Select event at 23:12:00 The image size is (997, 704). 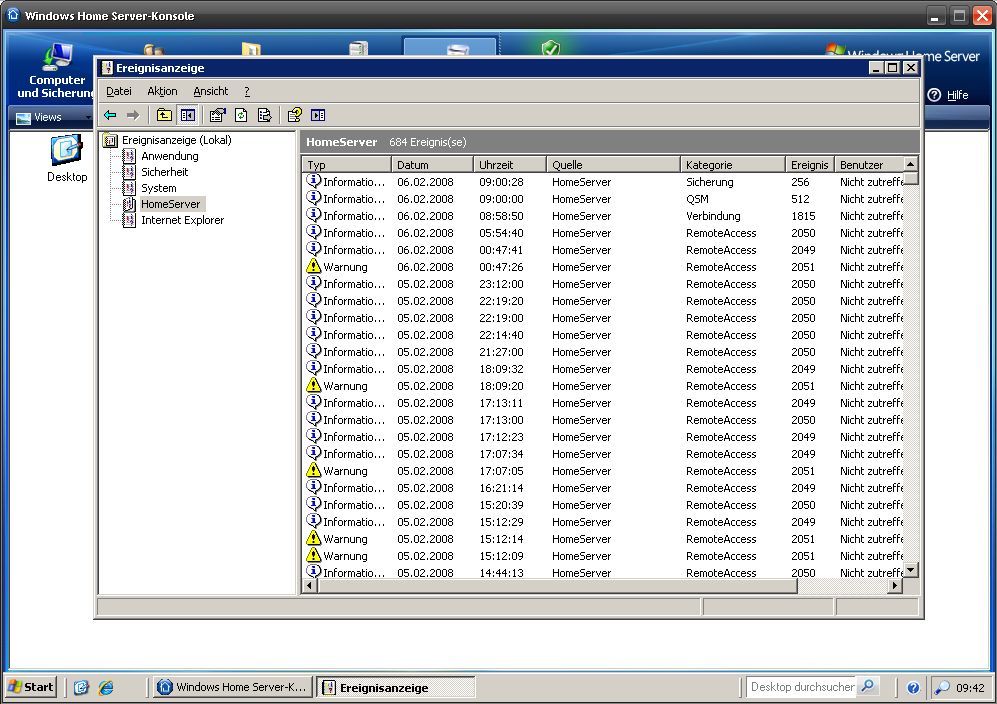603,284
